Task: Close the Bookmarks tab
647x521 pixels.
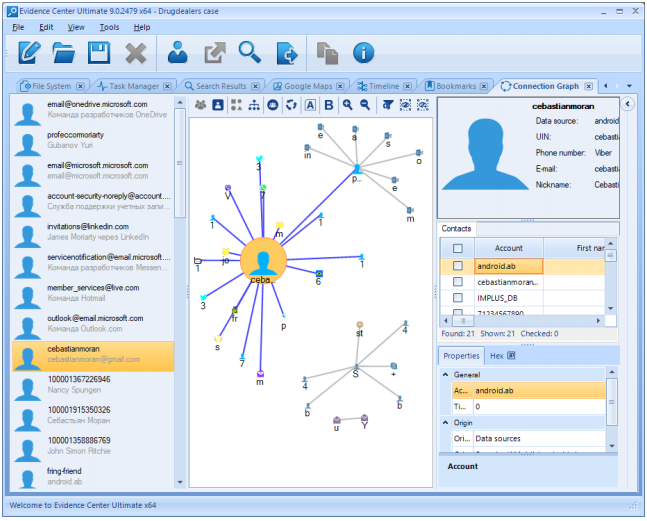Action: coord(484,86)
